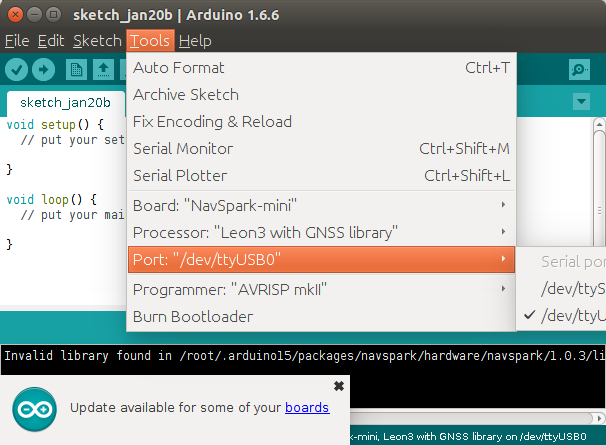This screenshot has width=606, height=445.
Task: Click the status bar board and port text
Action: pos(468,436)
